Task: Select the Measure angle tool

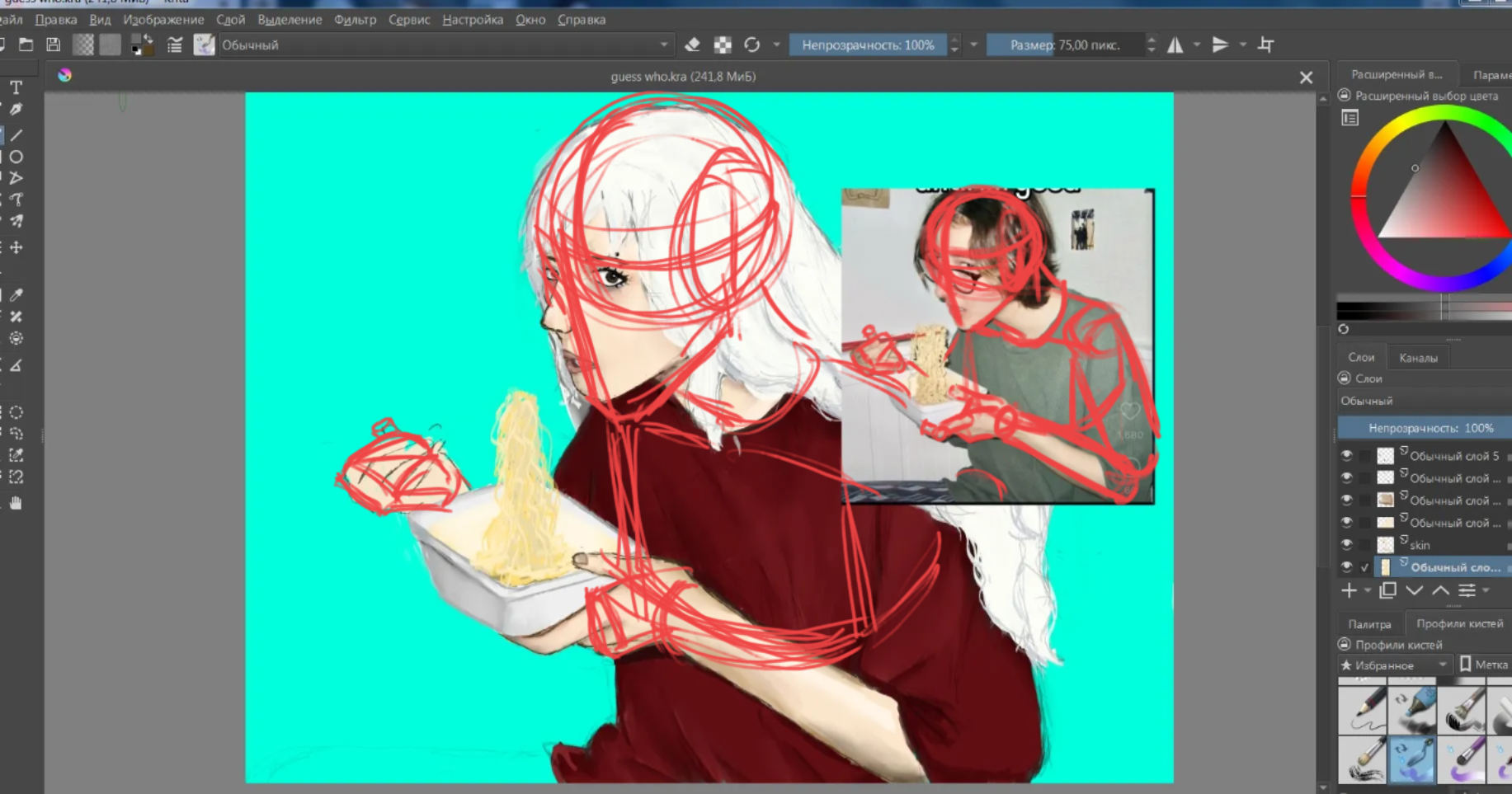Action: (x=16, y=365)
